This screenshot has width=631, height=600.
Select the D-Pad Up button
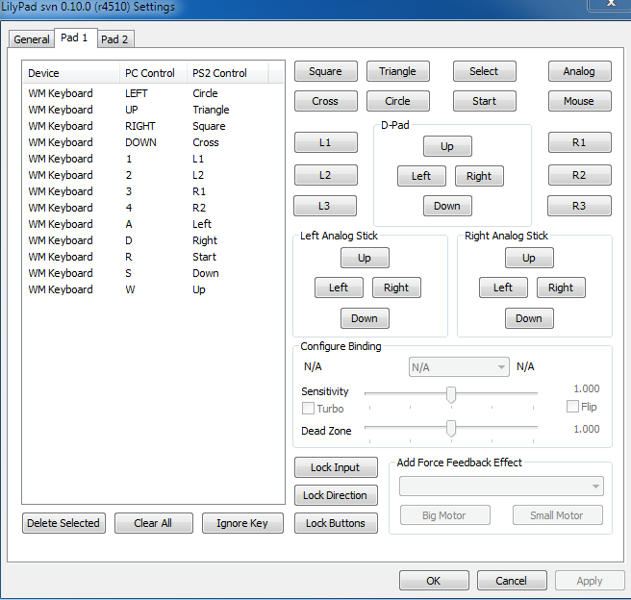447,146
